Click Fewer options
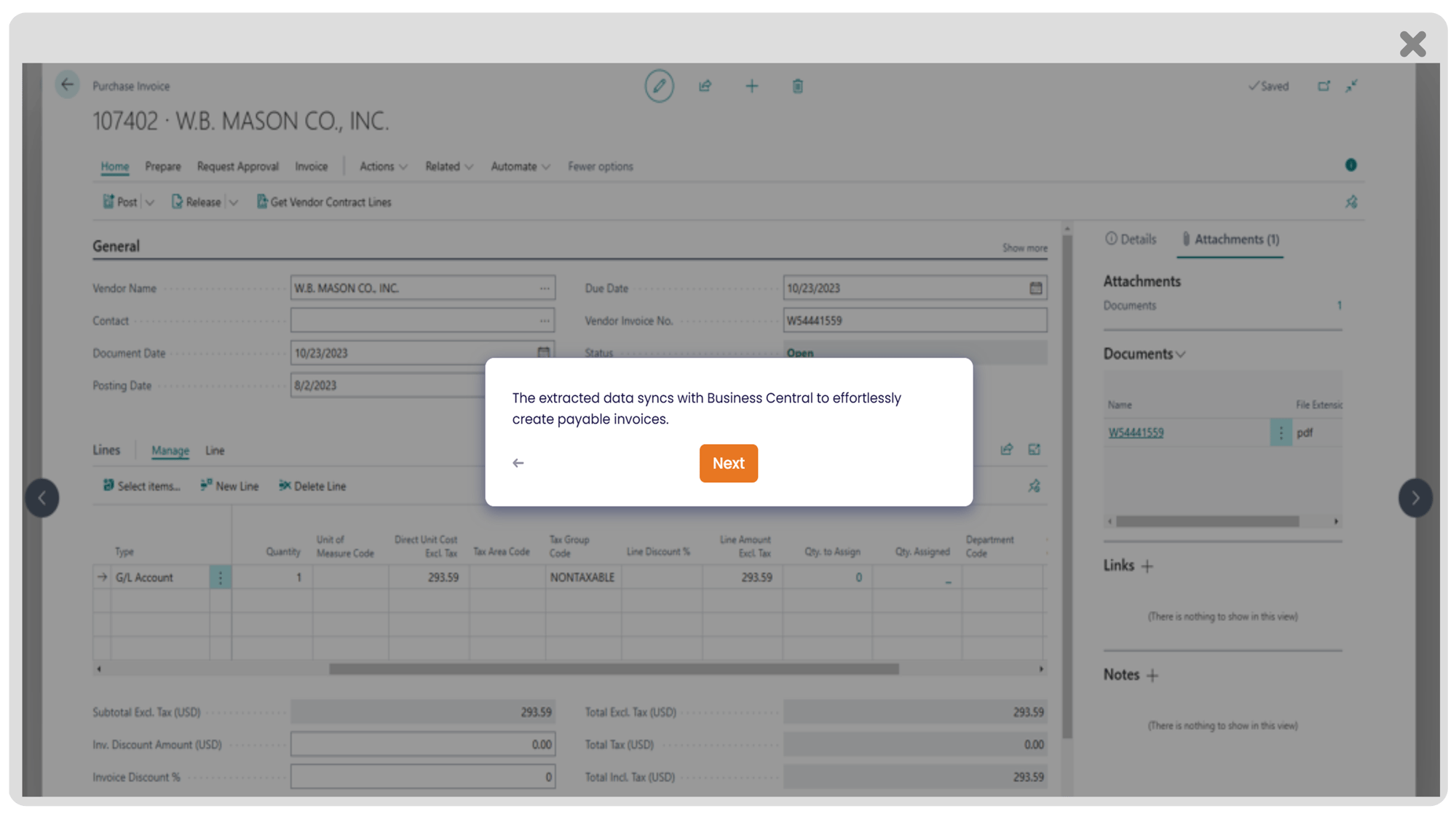The height and width of the screenshot is (819, 1456). [600, 166]
